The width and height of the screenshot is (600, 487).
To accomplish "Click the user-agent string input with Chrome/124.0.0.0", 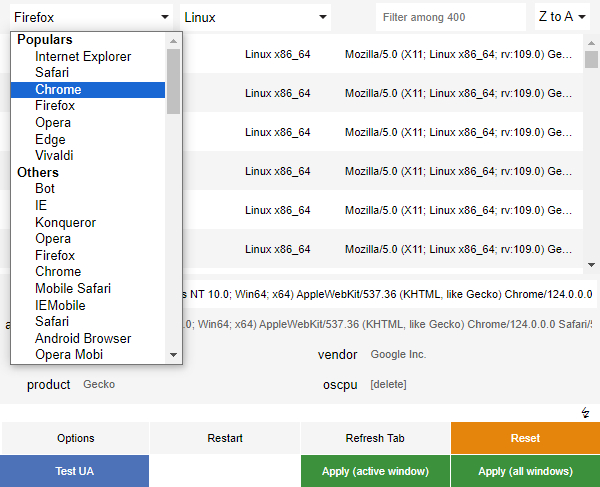I will 390,294.
